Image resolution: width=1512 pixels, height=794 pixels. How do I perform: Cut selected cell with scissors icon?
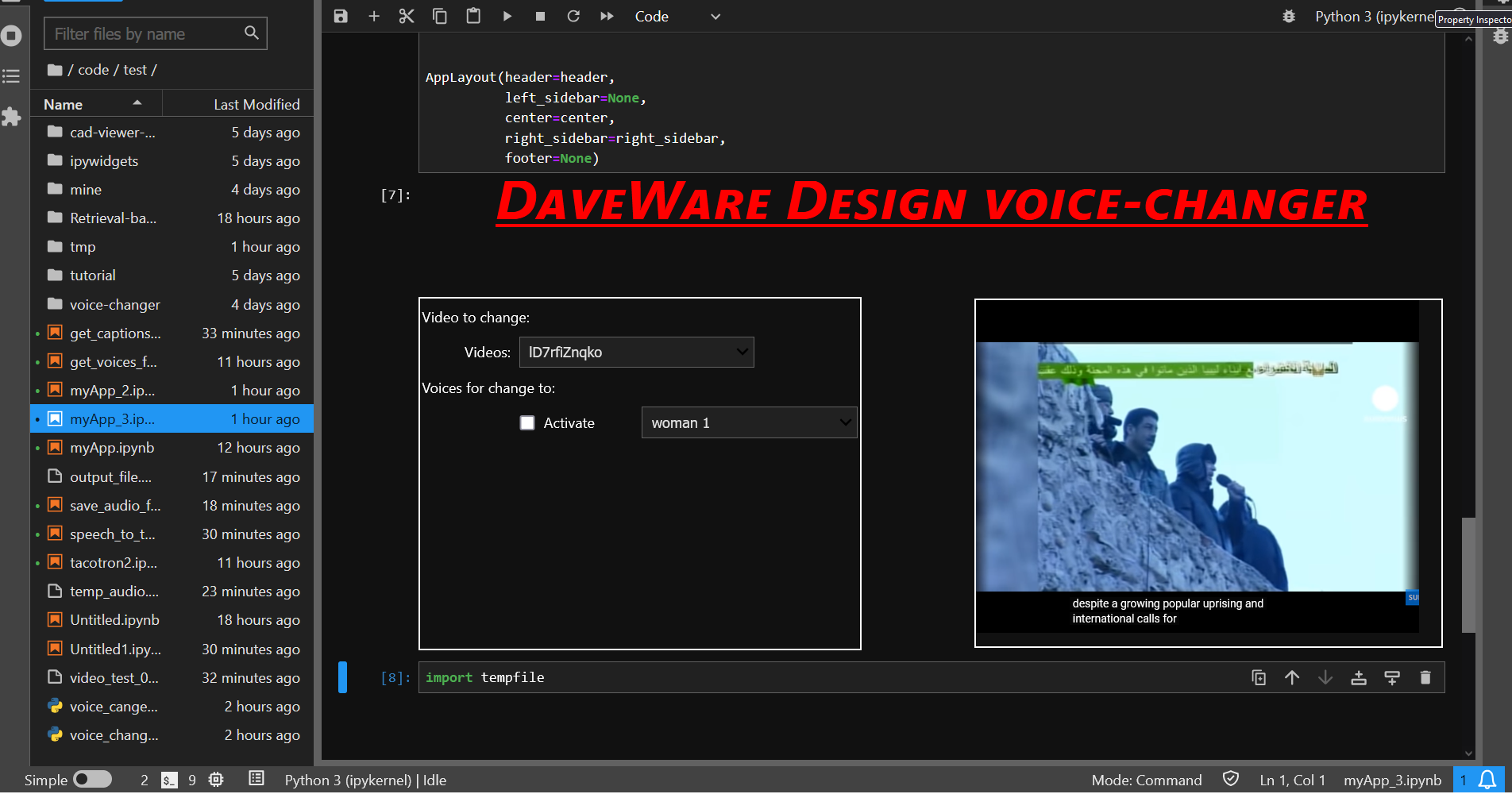tap(407, 16)
